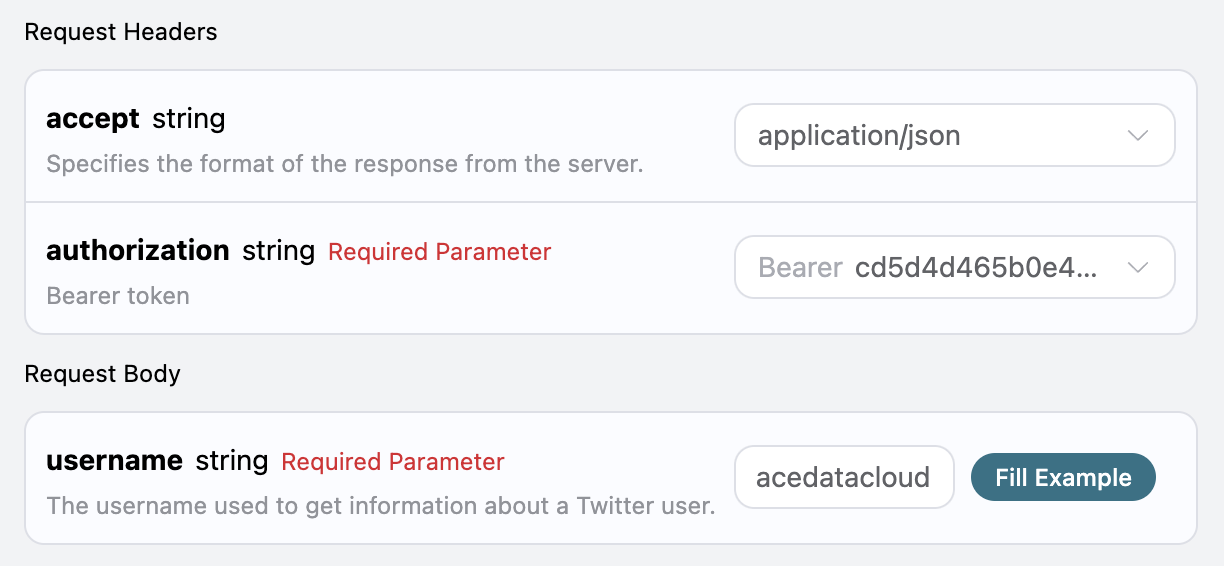Click the Request Body section heading
The width and height of the screenshot is (1224, 566).
tap(103, 374)
